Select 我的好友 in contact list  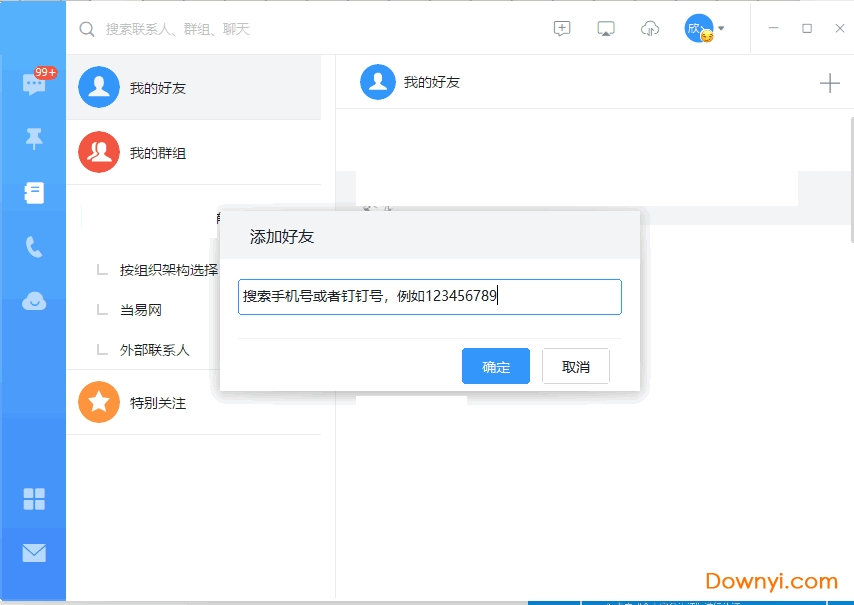click(x=157, y=88)
